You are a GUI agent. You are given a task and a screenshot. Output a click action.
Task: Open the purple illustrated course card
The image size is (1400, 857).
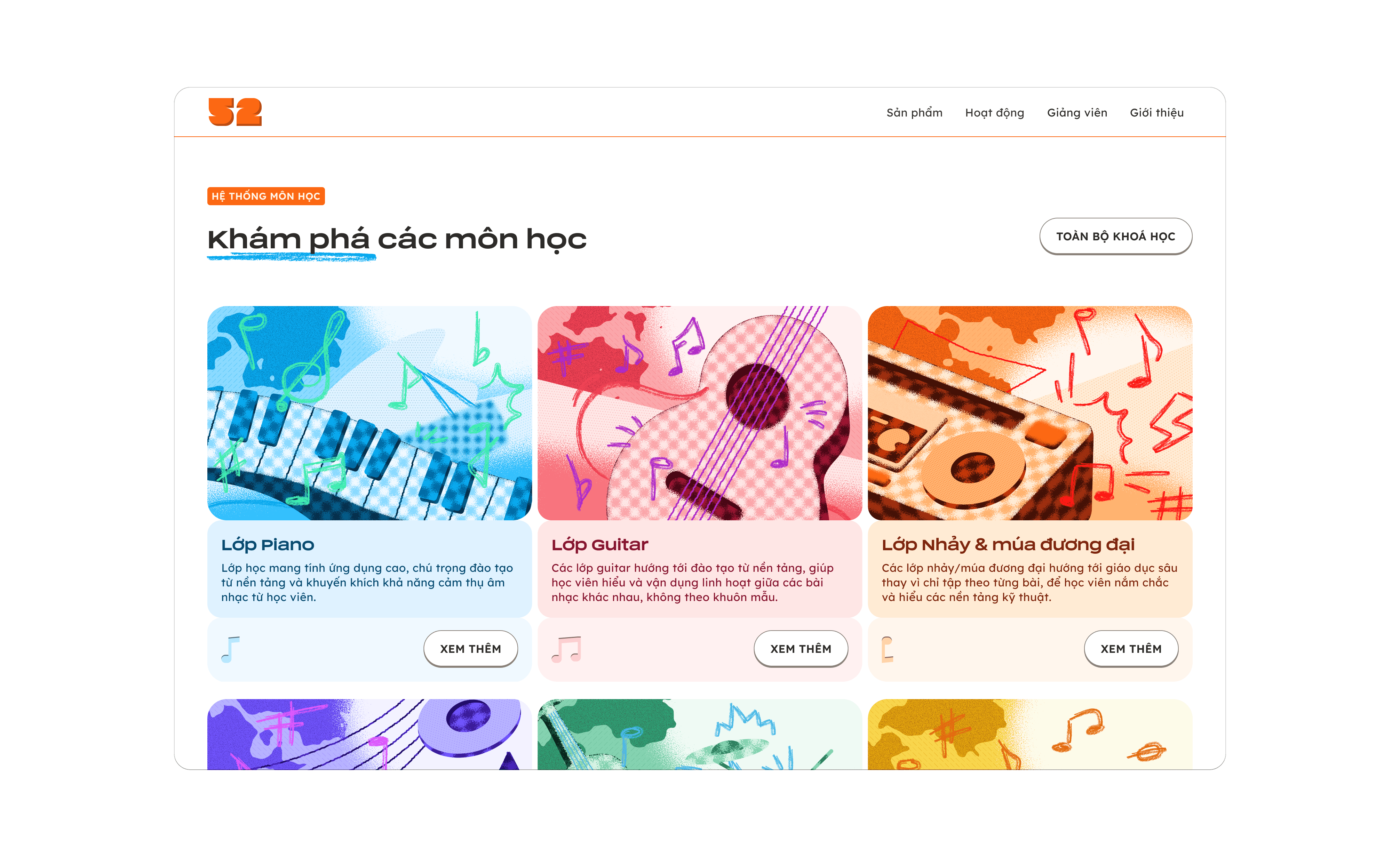point(369,734)
